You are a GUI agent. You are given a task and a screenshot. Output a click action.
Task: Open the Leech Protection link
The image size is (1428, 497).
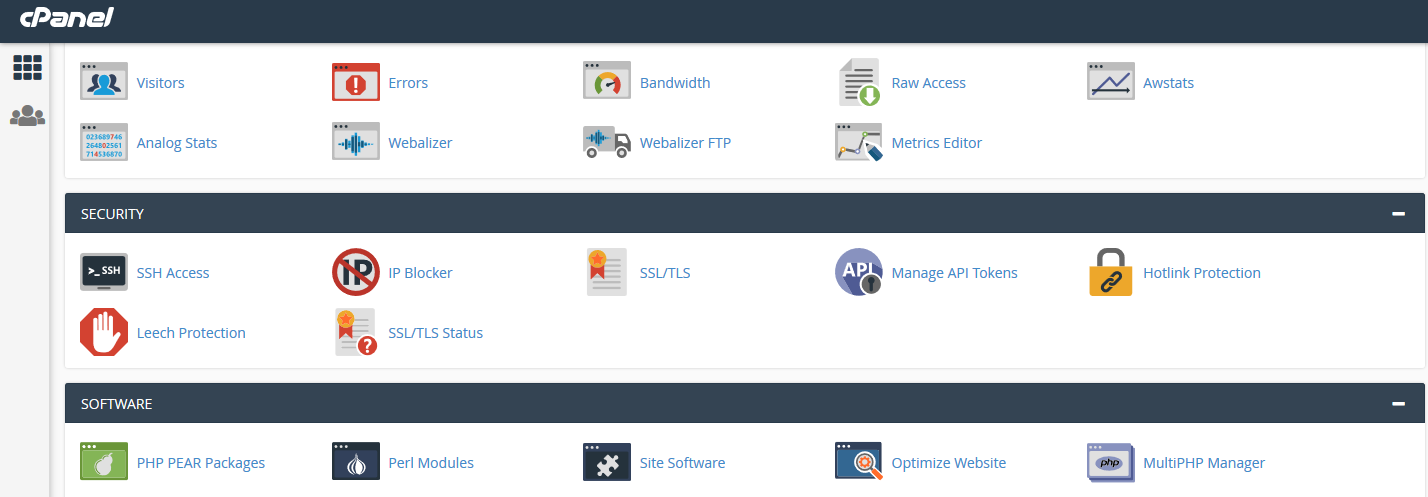(191, 333)
